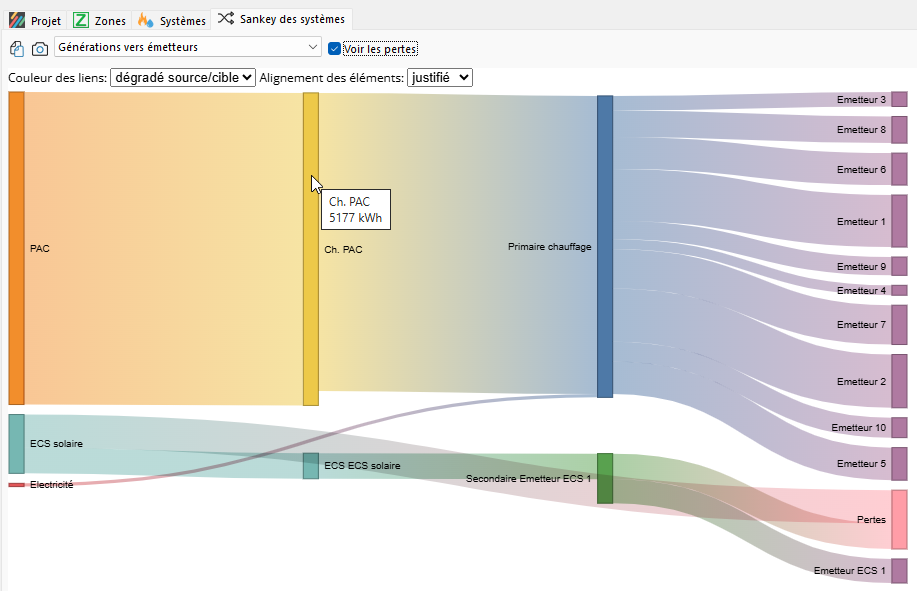
Task: Open the Générations vers émetteurs dropdown
Action: (x=187, y=47)
